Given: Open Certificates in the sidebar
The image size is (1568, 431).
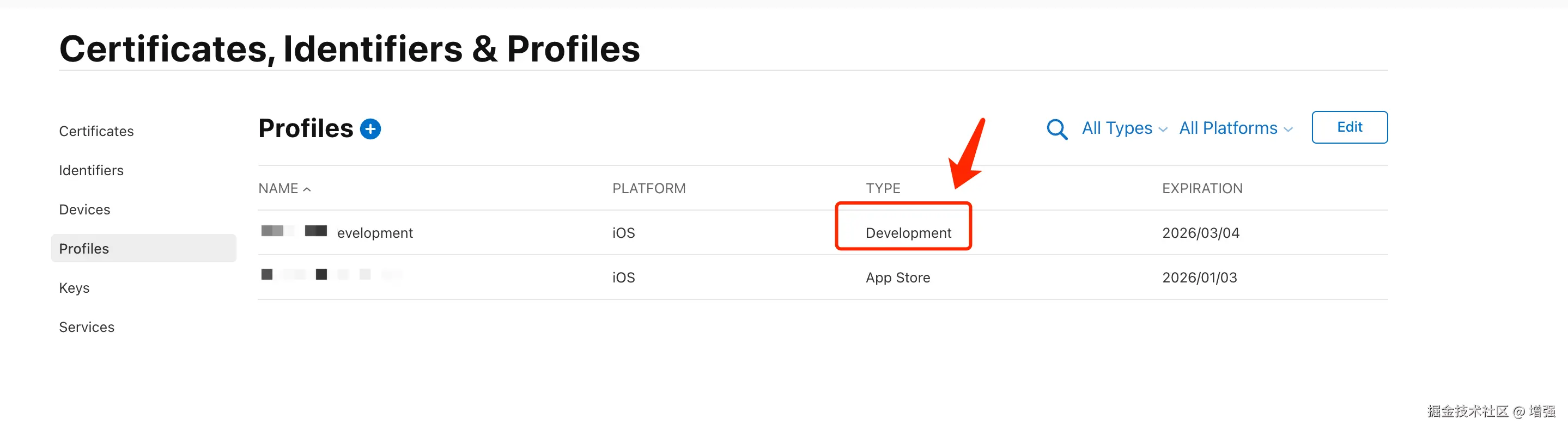Looking at the screenshot, I should pyautogui.click(x=96, y=131).
